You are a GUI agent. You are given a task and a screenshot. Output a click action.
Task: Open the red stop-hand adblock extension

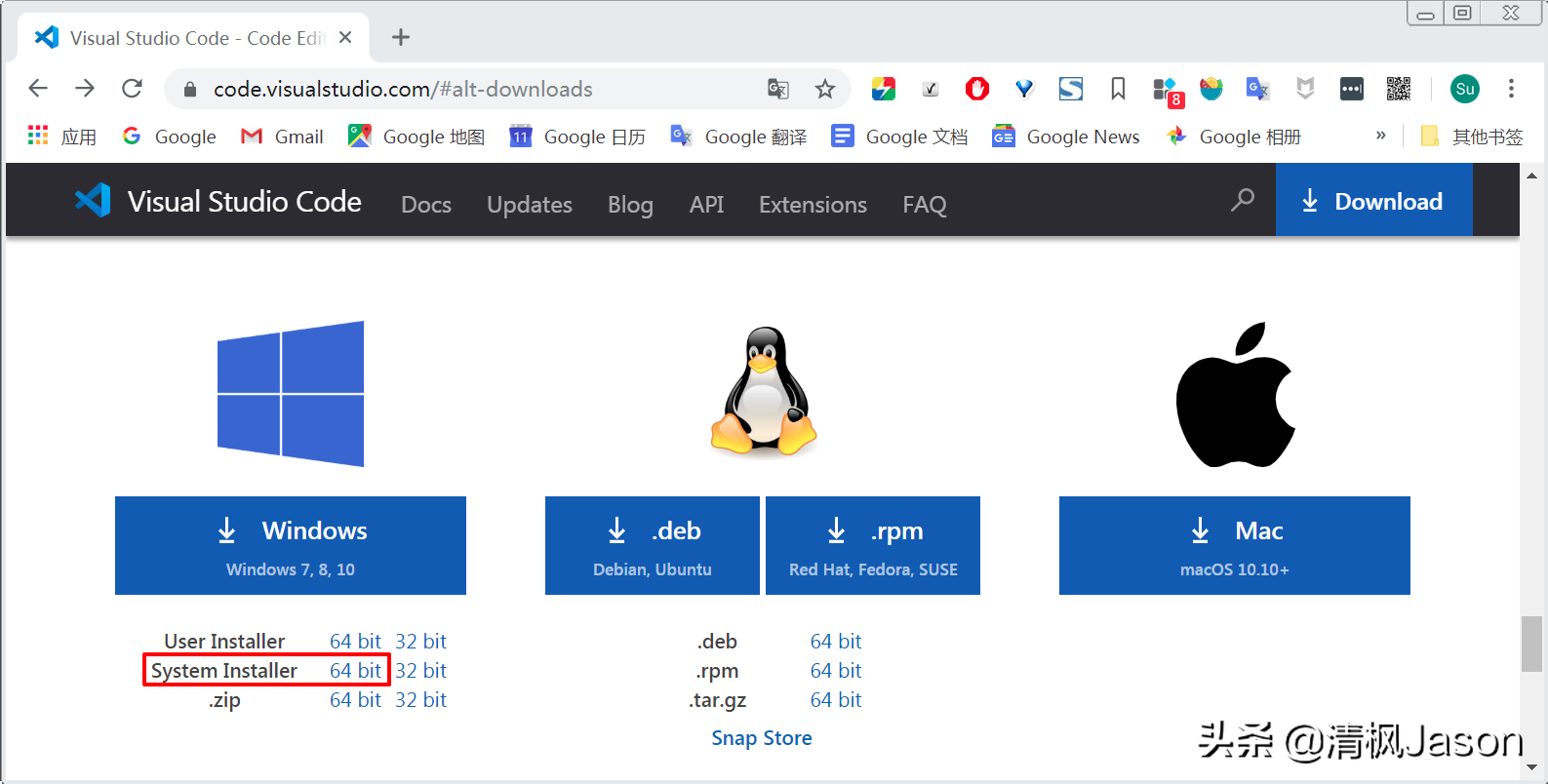(x=976, y=89)
